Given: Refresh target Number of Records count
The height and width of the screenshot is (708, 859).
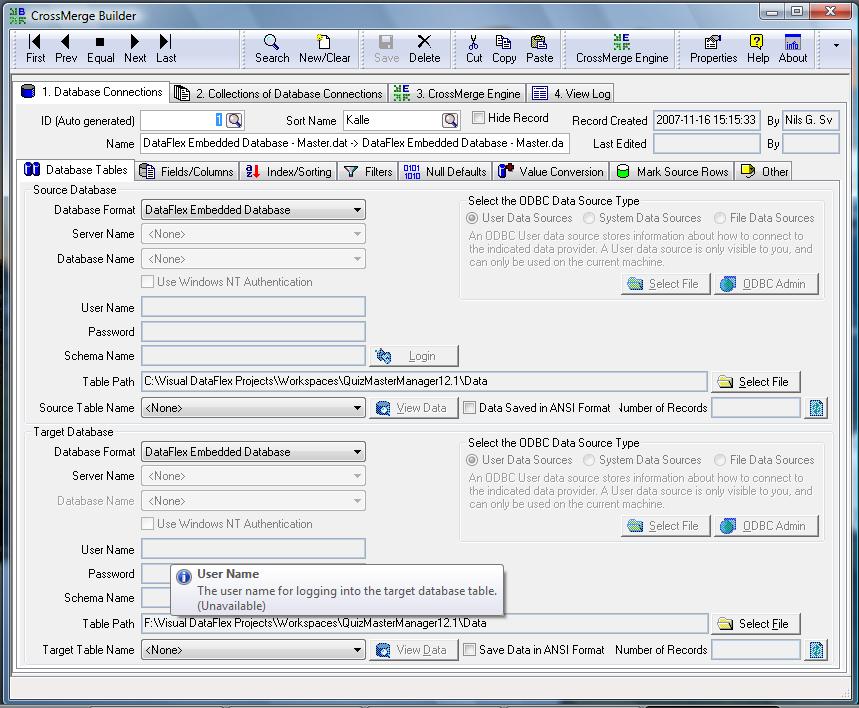Looking at the screenshot, I should pos(816,650).
